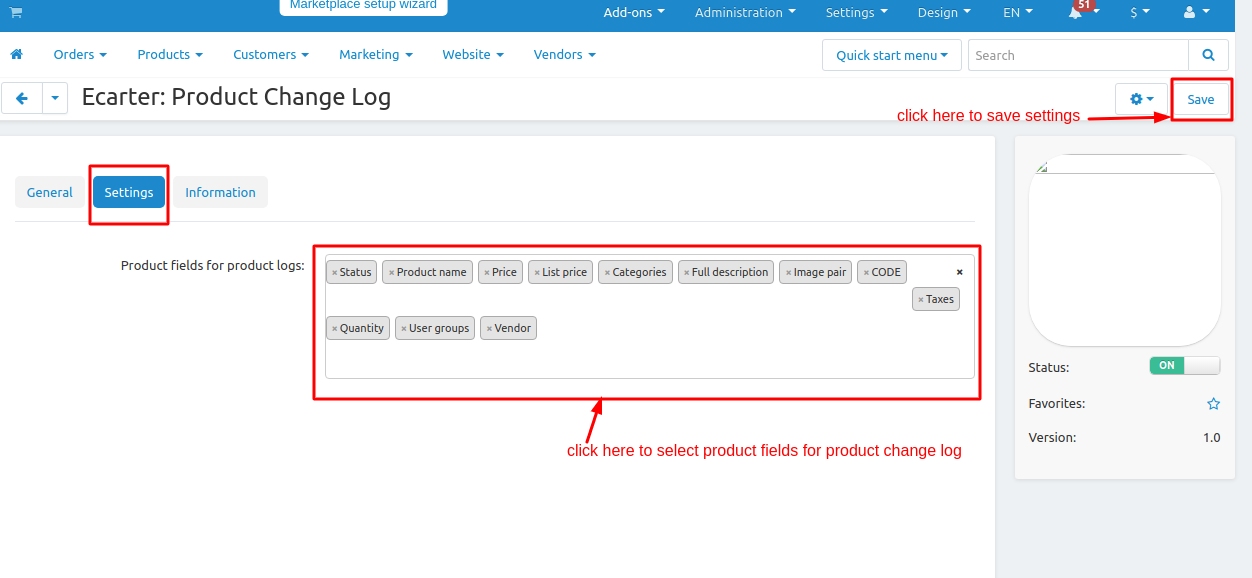Remove the Status tag
Screen dimensions: 1252x578
pos(335,273)
